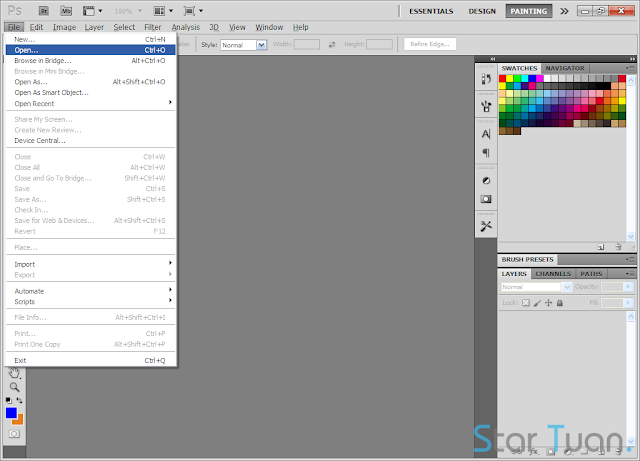Open the Layers panel options menu
This screenshot has width=640, height=461.
630,274
